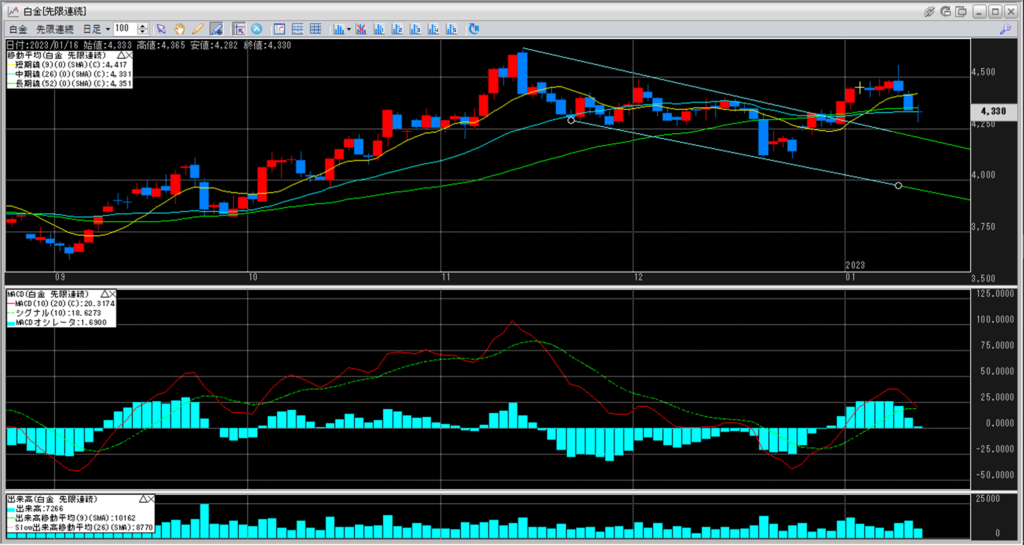Screen dimensions: 1024x545
Task: Open the chart settings window icon
Action: click(x=280, y=29)
